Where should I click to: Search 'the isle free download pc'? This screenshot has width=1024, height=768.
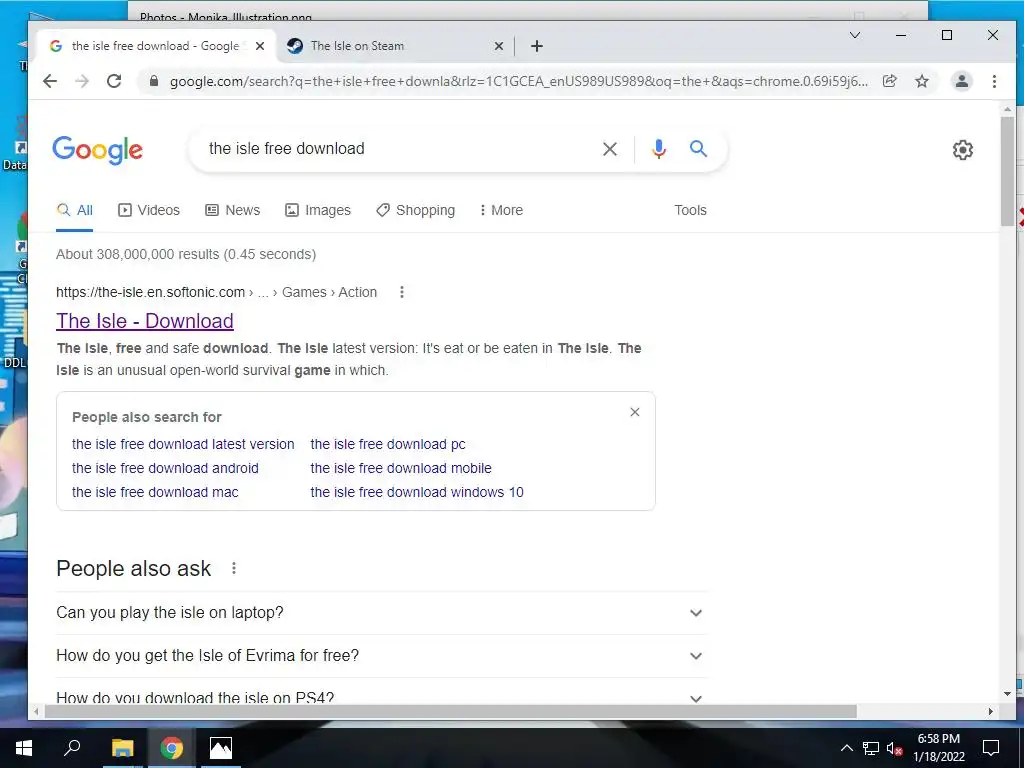388,444
